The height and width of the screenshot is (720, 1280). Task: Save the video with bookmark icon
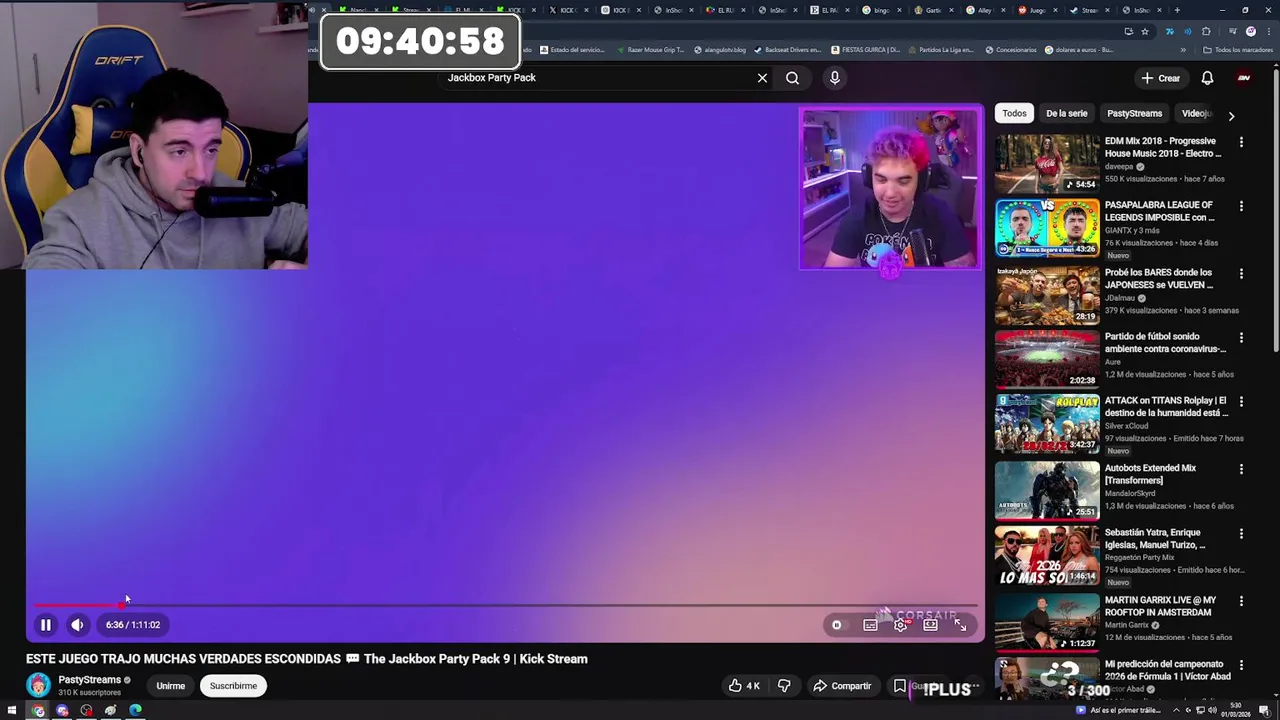[899, 686]
